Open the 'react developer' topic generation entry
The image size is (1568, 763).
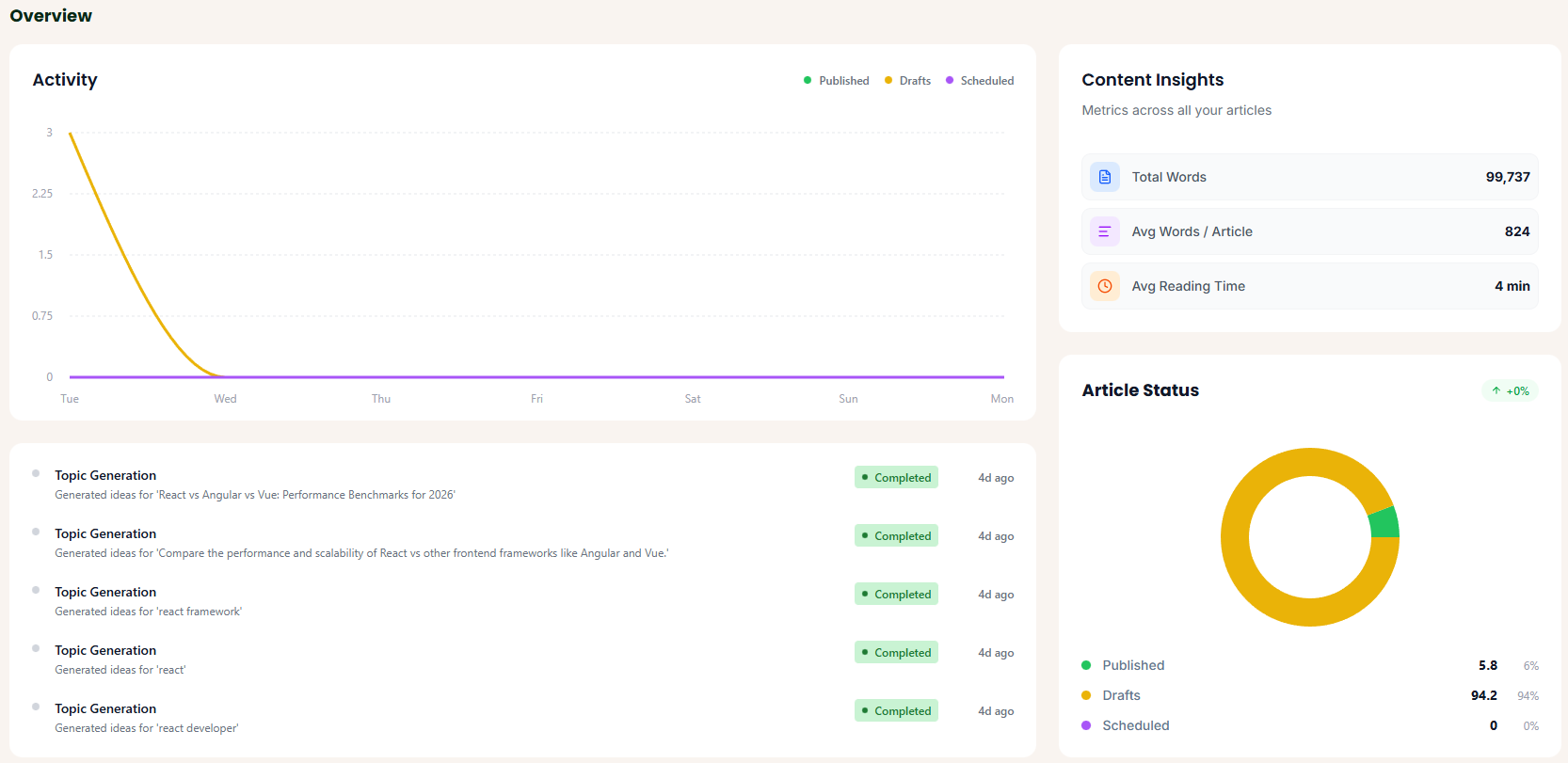click(105, 708)
